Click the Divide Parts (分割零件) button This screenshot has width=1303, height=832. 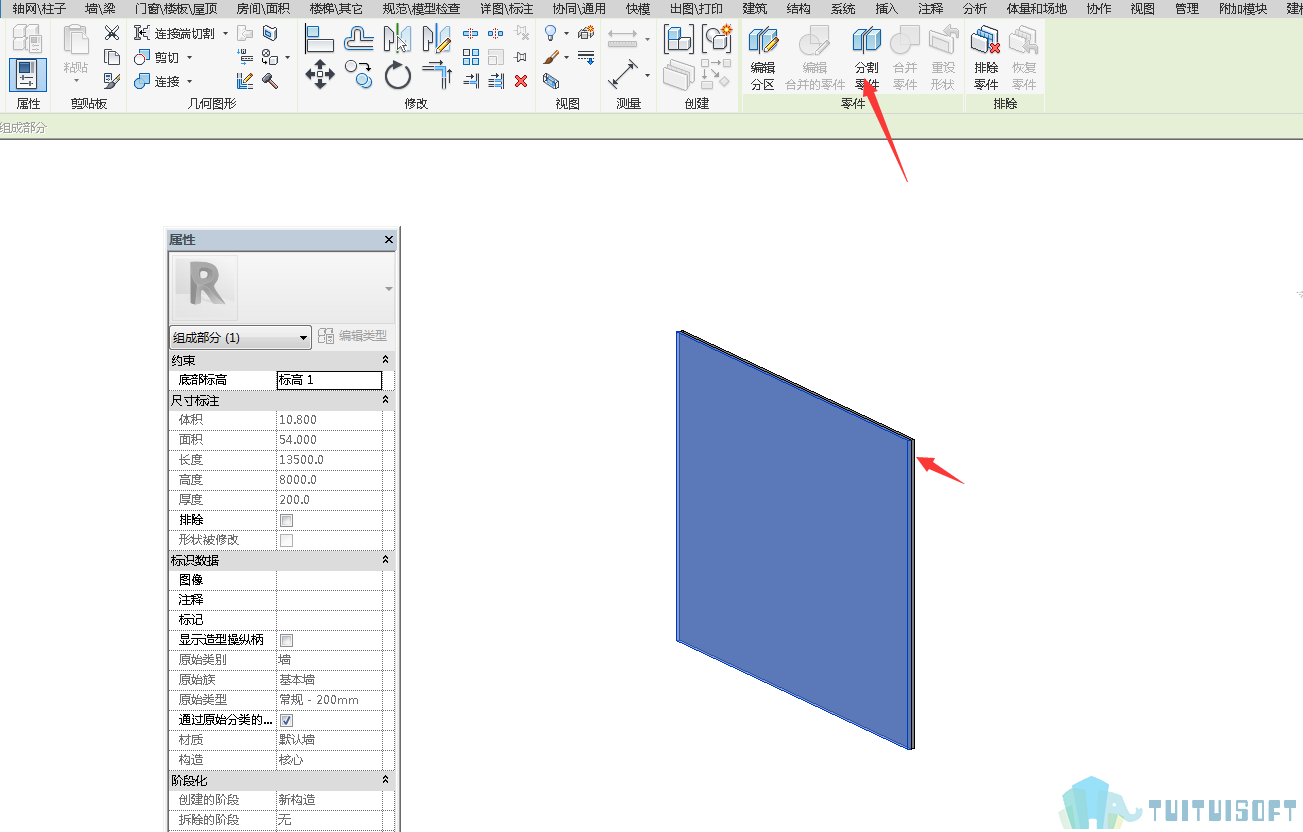(867, 57)
